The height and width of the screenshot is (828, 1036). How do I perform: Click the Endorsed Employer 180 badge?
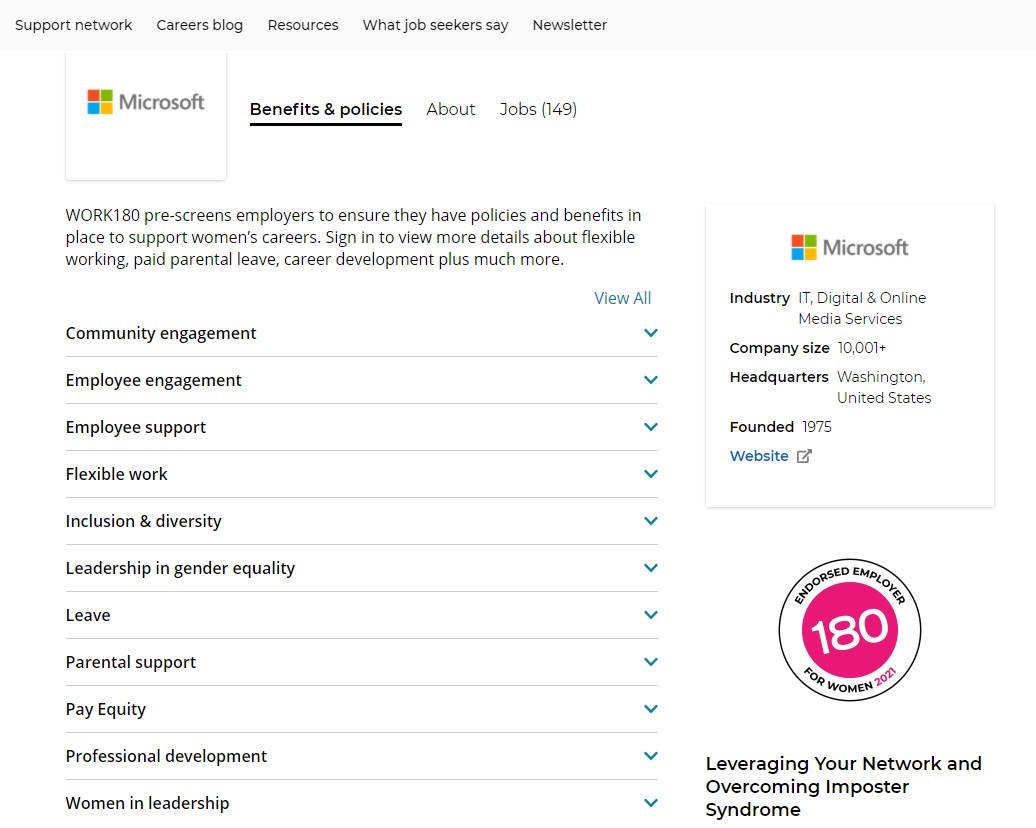(x=850, y=630)
